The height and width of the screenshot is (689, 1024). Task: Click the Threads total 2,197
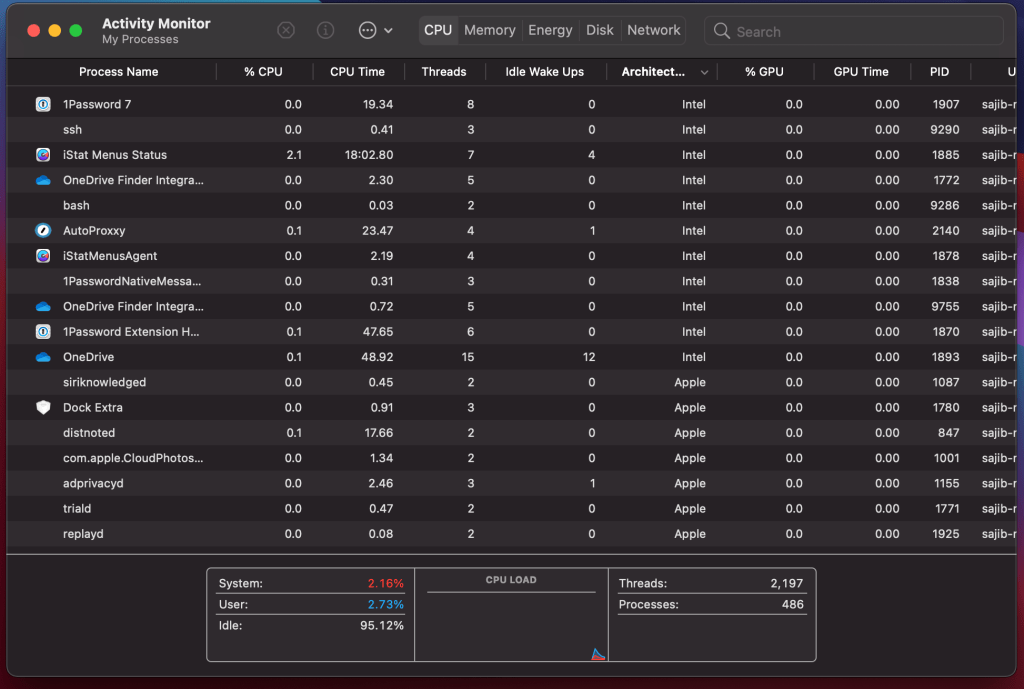[x=787, y=583]
